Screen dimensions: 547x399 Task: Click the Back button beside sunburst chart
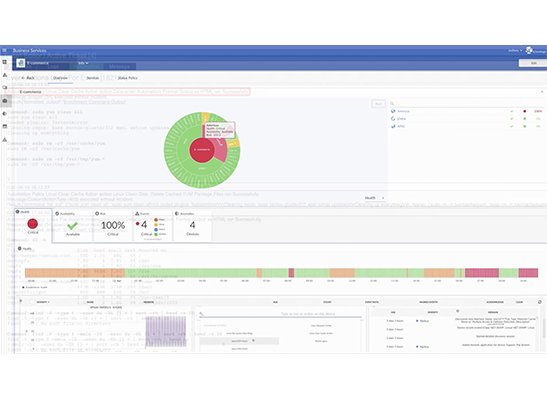379,104
